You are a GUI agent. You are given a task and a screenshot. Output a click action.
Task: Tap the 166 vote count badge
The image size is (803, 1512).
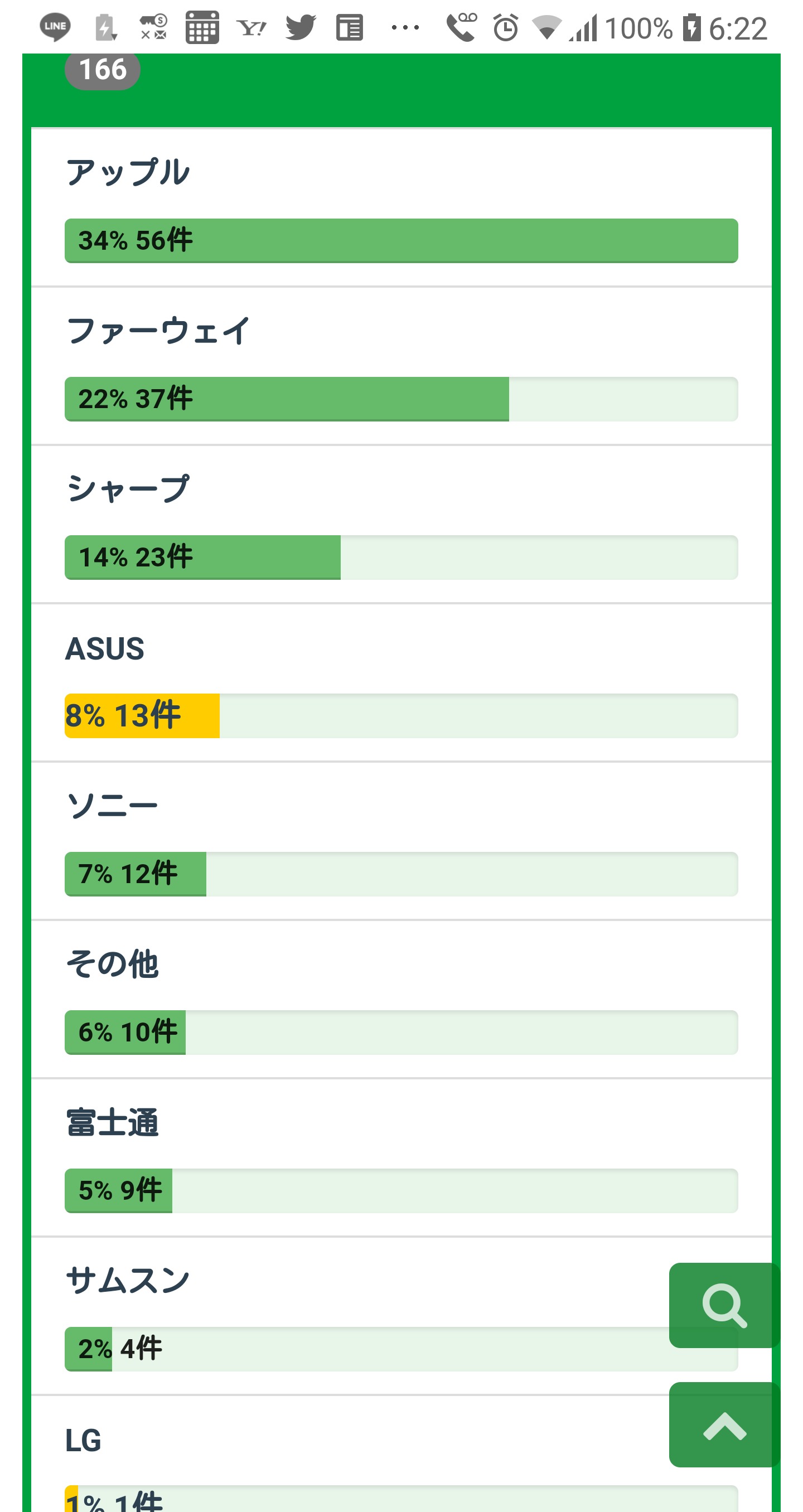pyautogui.click(x=103, y=70)
